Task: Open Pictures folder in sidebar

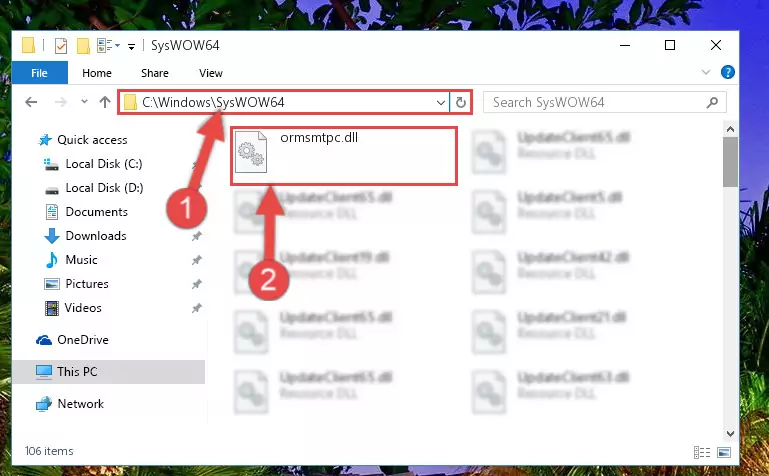Action: click(x=87, y=284)
